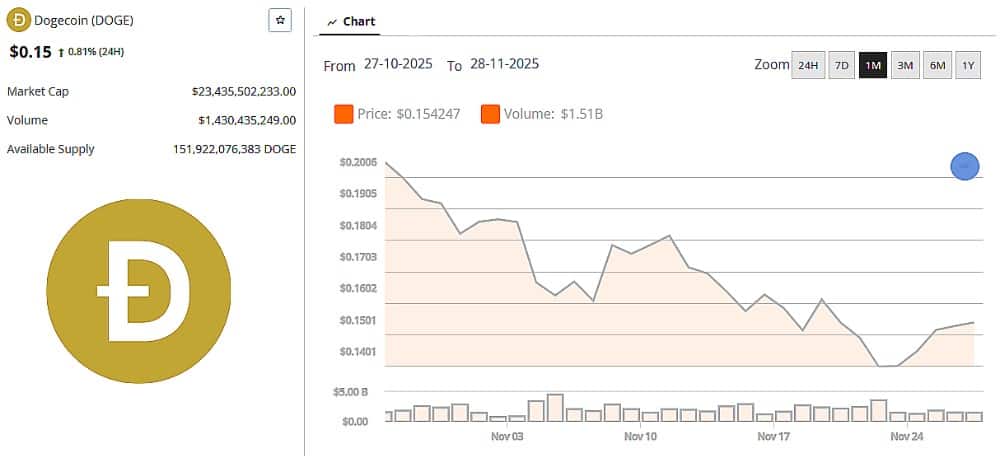Screen dimensions: 1000x456
Task: Click the Available Supply label
Action: 50,149
